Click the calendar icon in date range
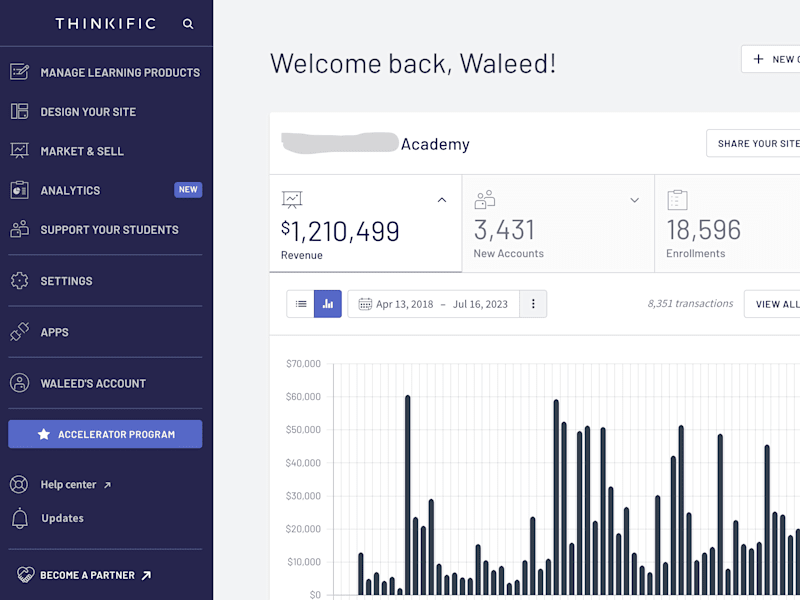The height and width of the screenshot is (600, 800). [365, 304]
